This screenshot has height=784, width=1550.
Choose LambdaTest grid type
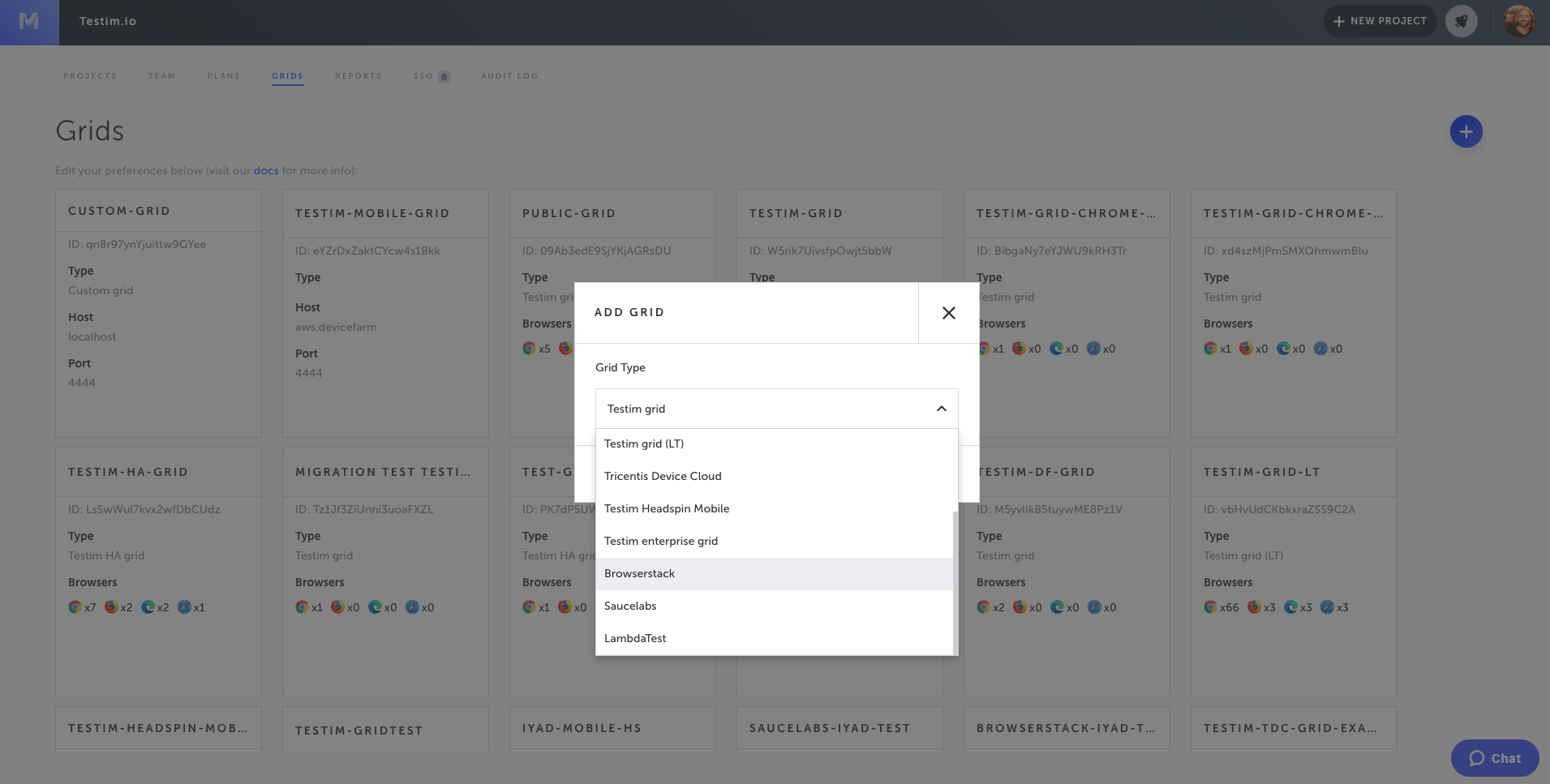point(774,638)
